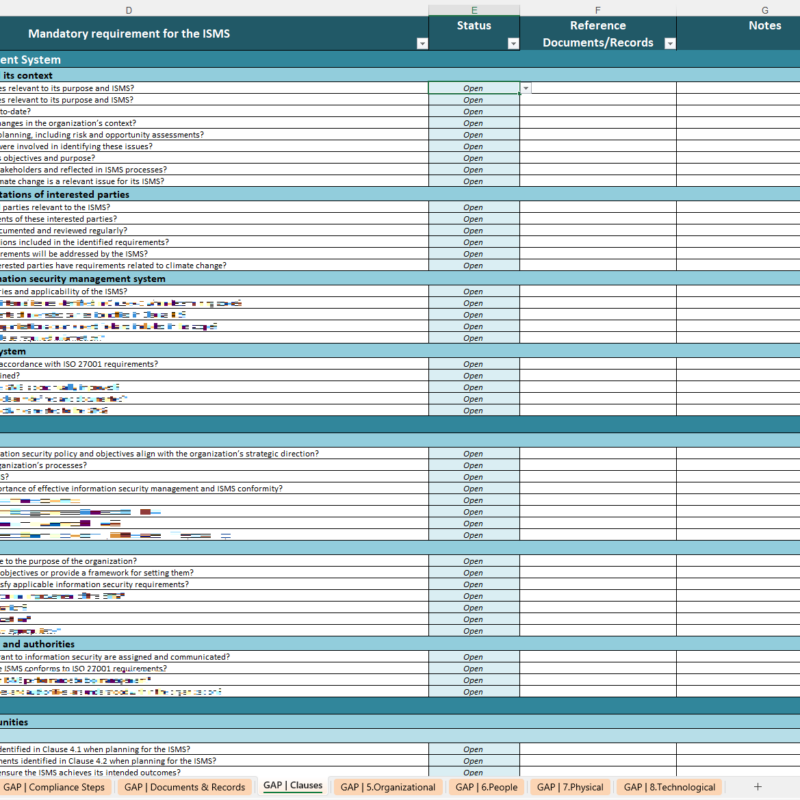Select the first Open status cell
This screenshot has width=800, height=800.
[472, 88]
